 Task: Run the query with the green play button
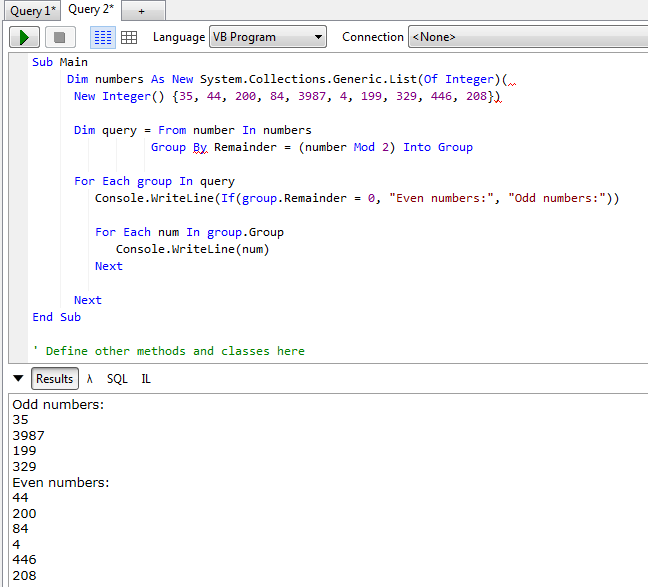pos(24,37)
